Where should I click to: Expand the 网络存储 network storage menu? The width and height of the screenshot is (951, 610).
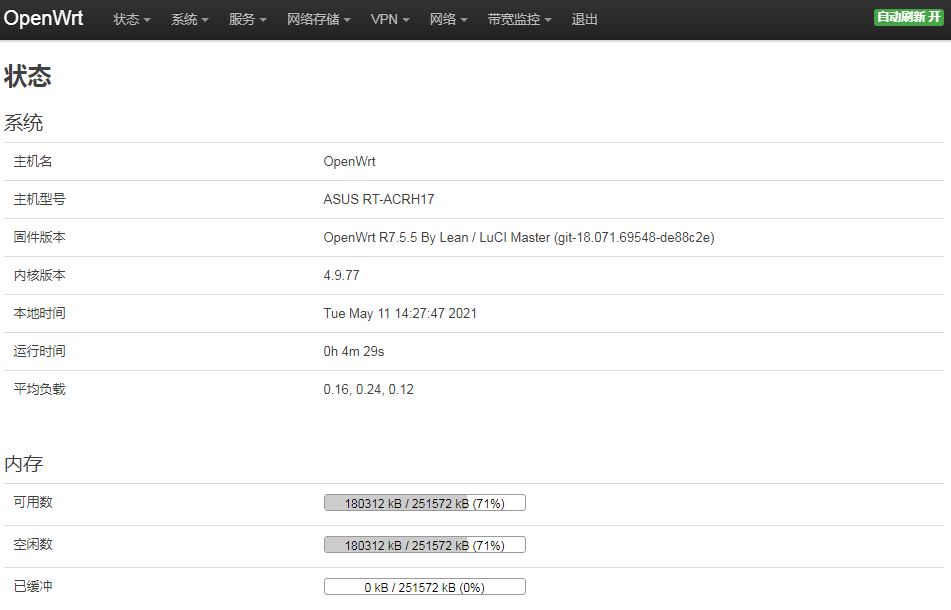[x=317, y=19]
